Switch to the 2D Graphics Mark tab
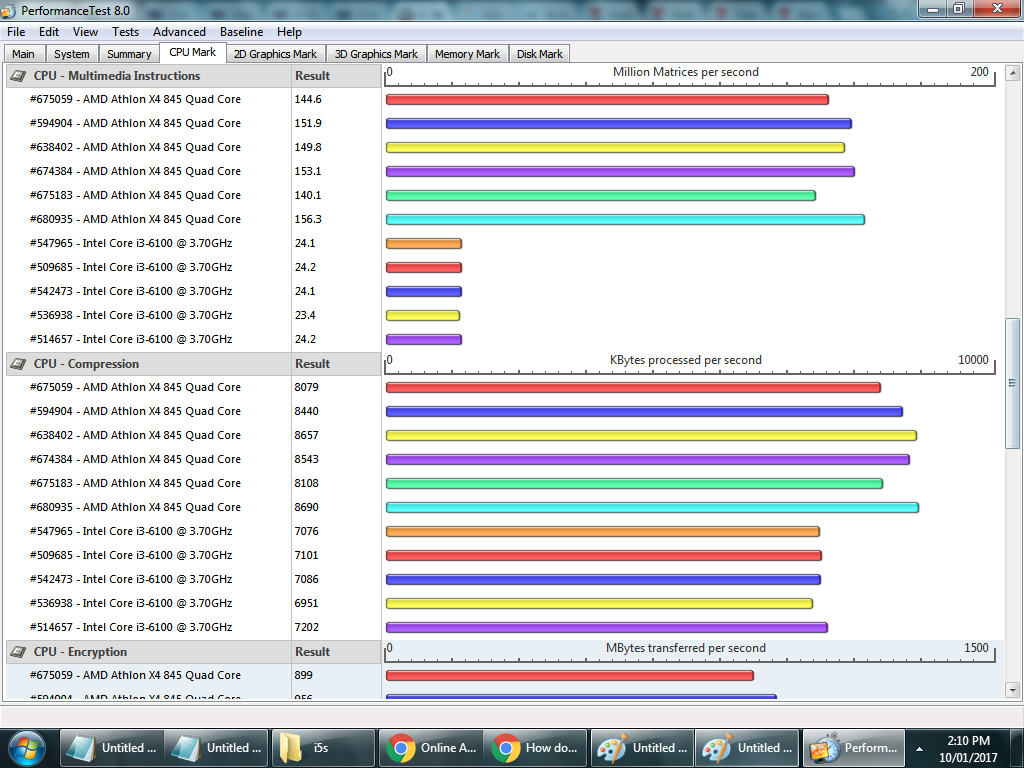This screenshot has width=1024, height=768. [275, 54]
